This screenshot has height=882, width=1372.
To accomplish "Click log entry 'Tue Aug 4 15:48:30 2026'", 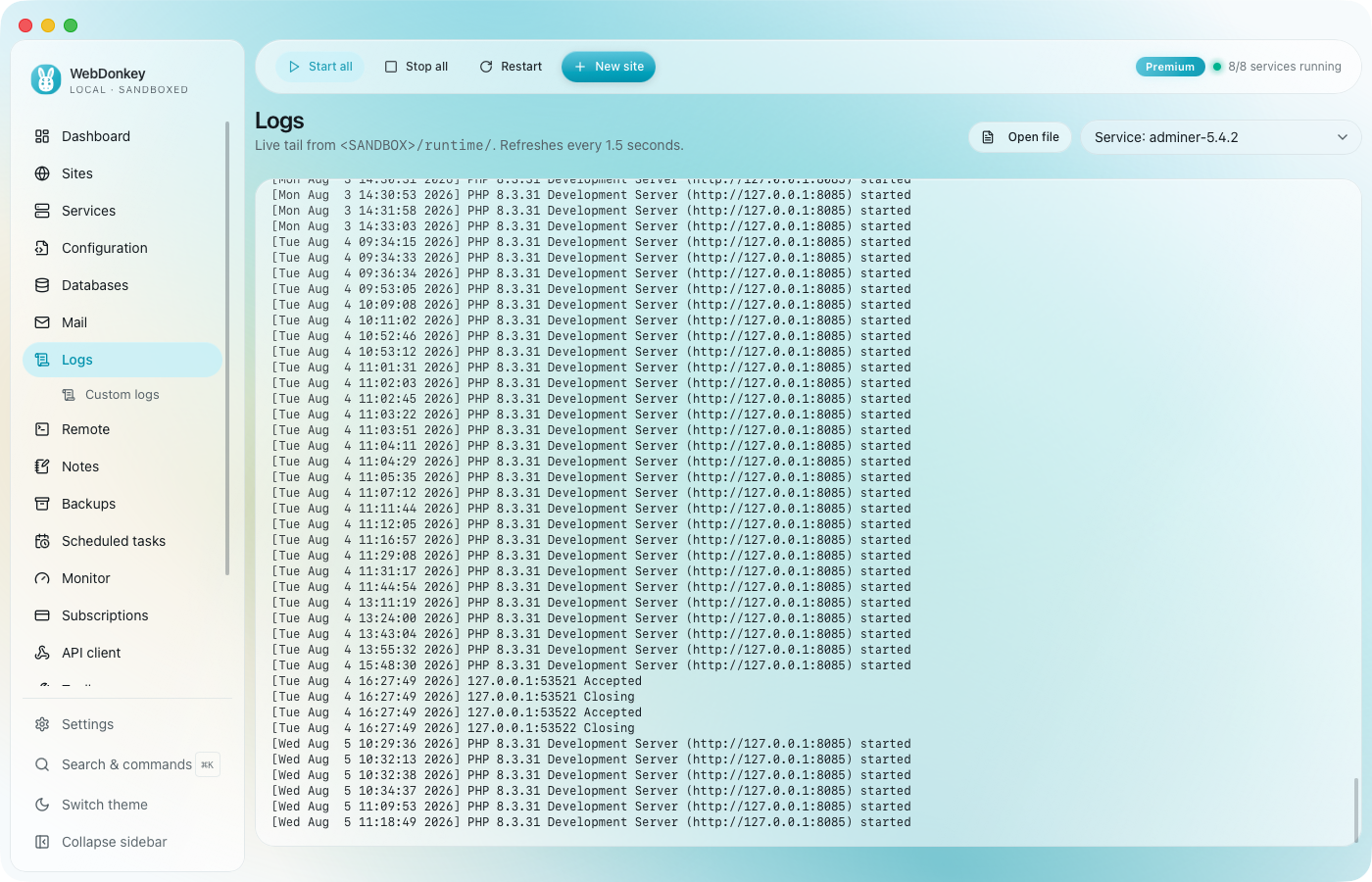I will (x=591, y=665).
